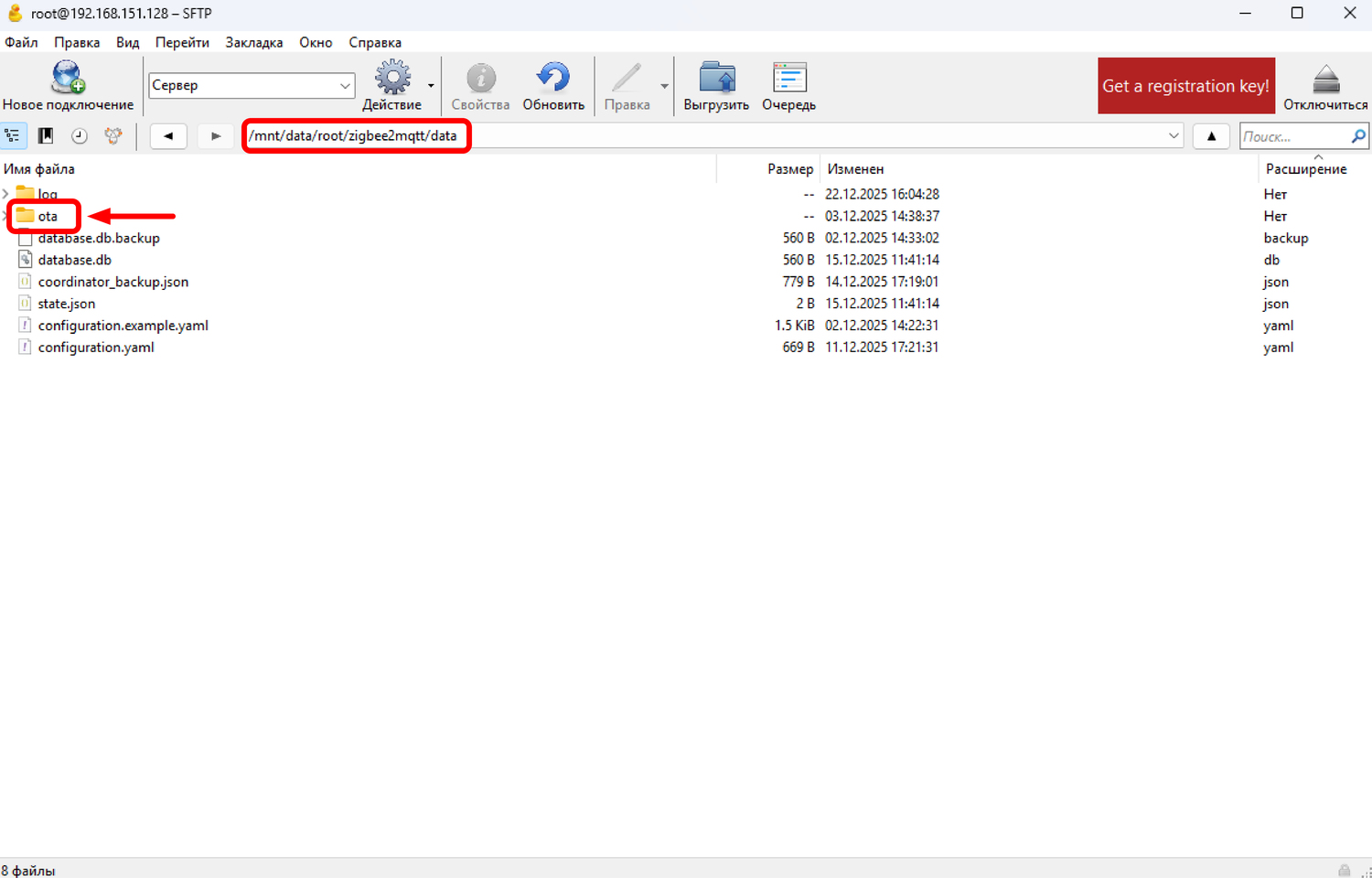Viewport: 1372px width, 878px height.
Task: Open the Сервер quick connect dropdown
Action: (345, 86)
